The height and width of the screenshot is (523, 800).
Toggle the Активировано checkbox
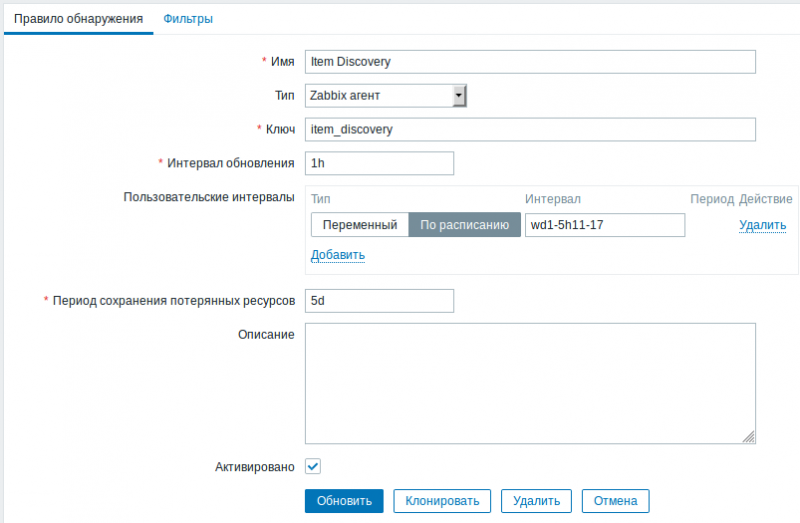pos(313,466)
